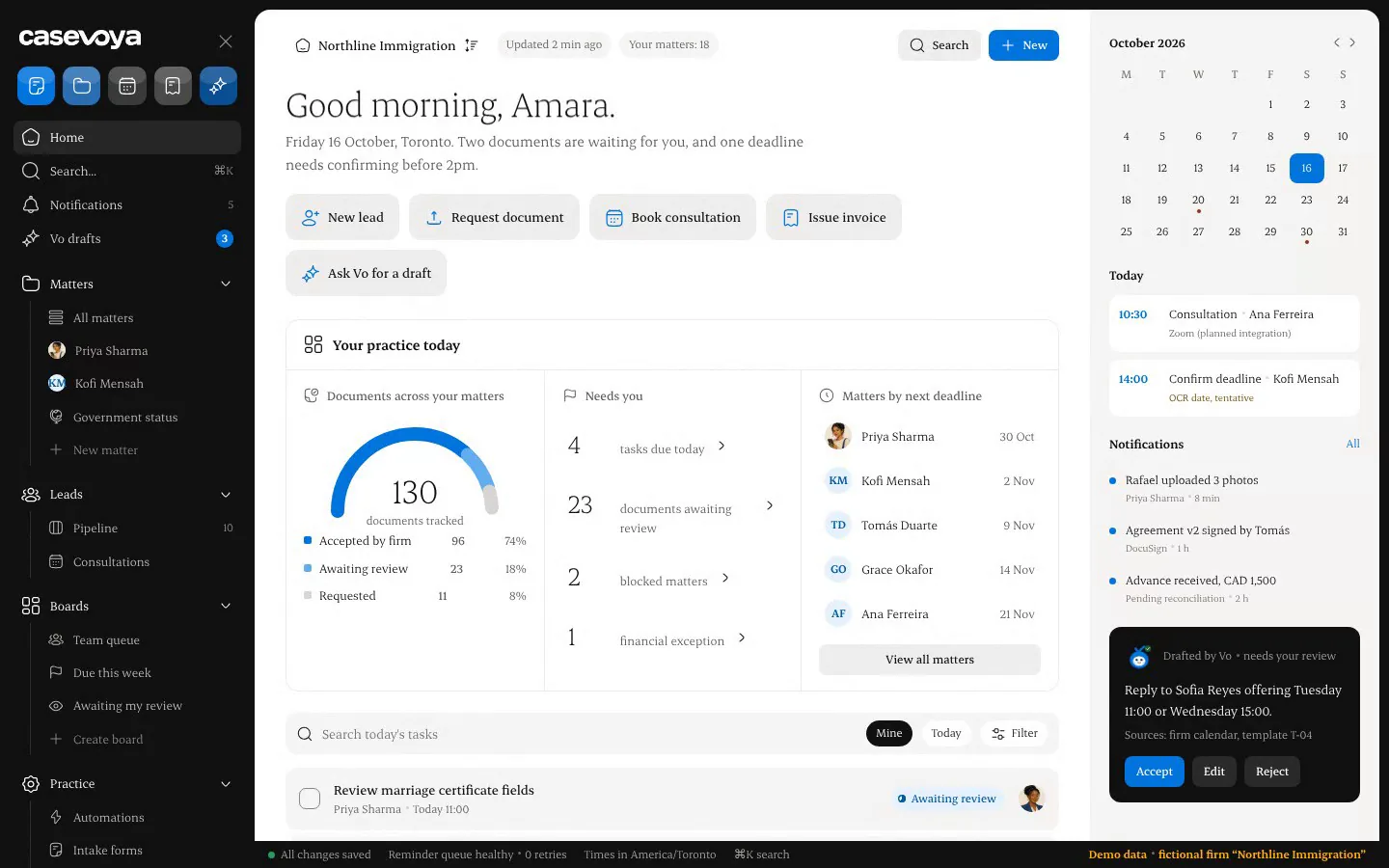Select Government status in sidebar

(141, 417)
